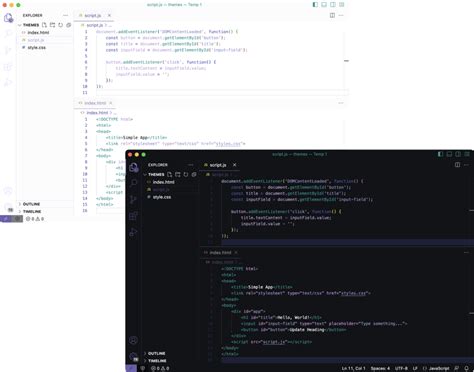Close index.html tab in light window
This screenshot has height=372, width=474.
tap(111, 103)
